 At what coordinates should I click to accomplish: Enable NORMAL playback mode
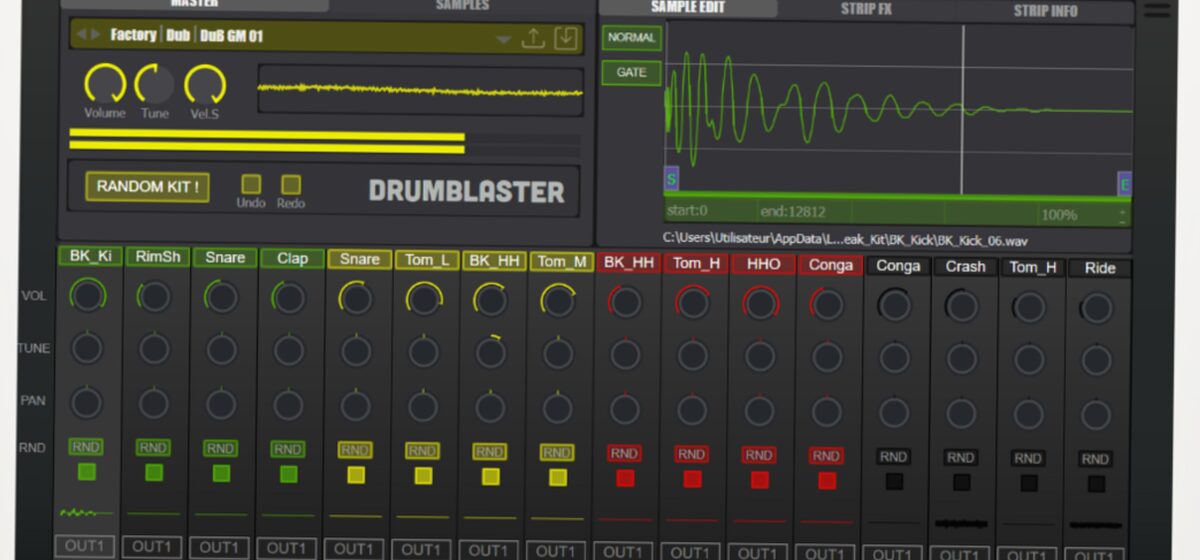pos(631,37)
